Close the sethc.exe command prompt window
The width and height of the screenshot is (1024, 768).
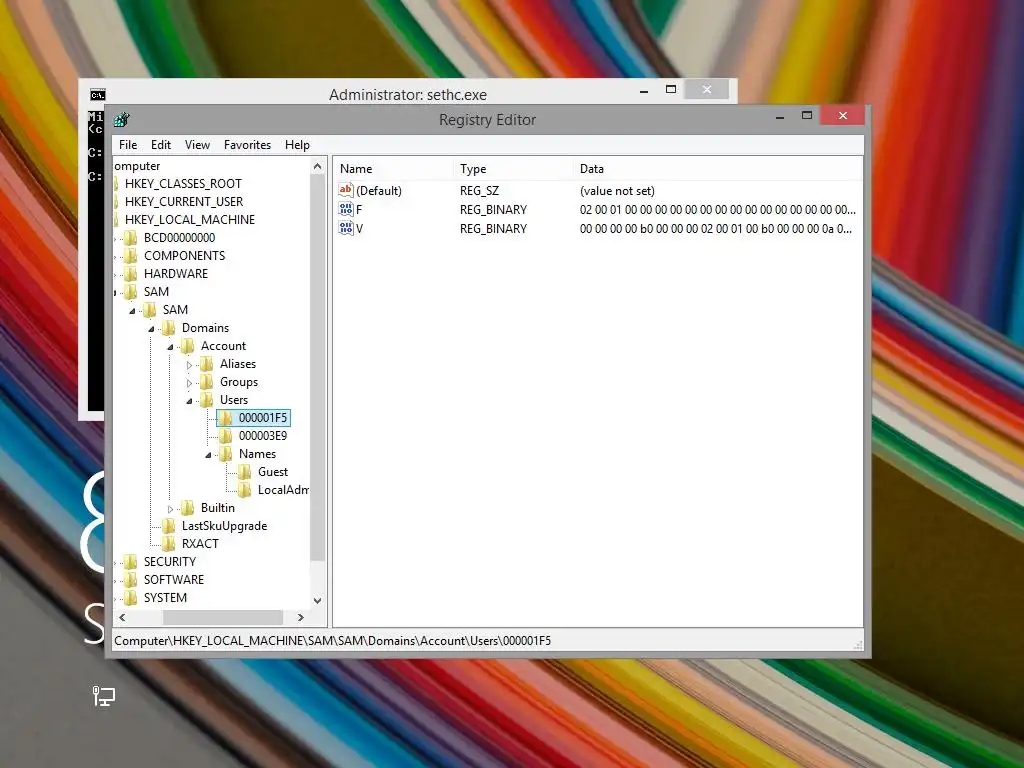(x=707, y=89)
